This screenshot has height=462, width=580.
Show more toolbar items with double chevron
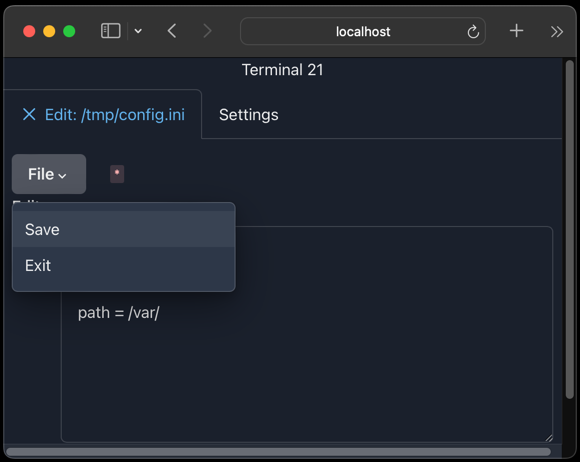(556, 31)
